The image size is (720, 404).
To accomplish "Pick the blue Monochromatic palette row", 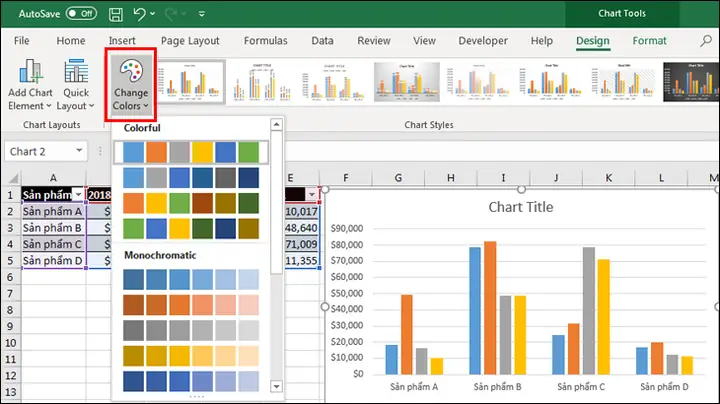I will pyautogui.click(x=191, y=279).
